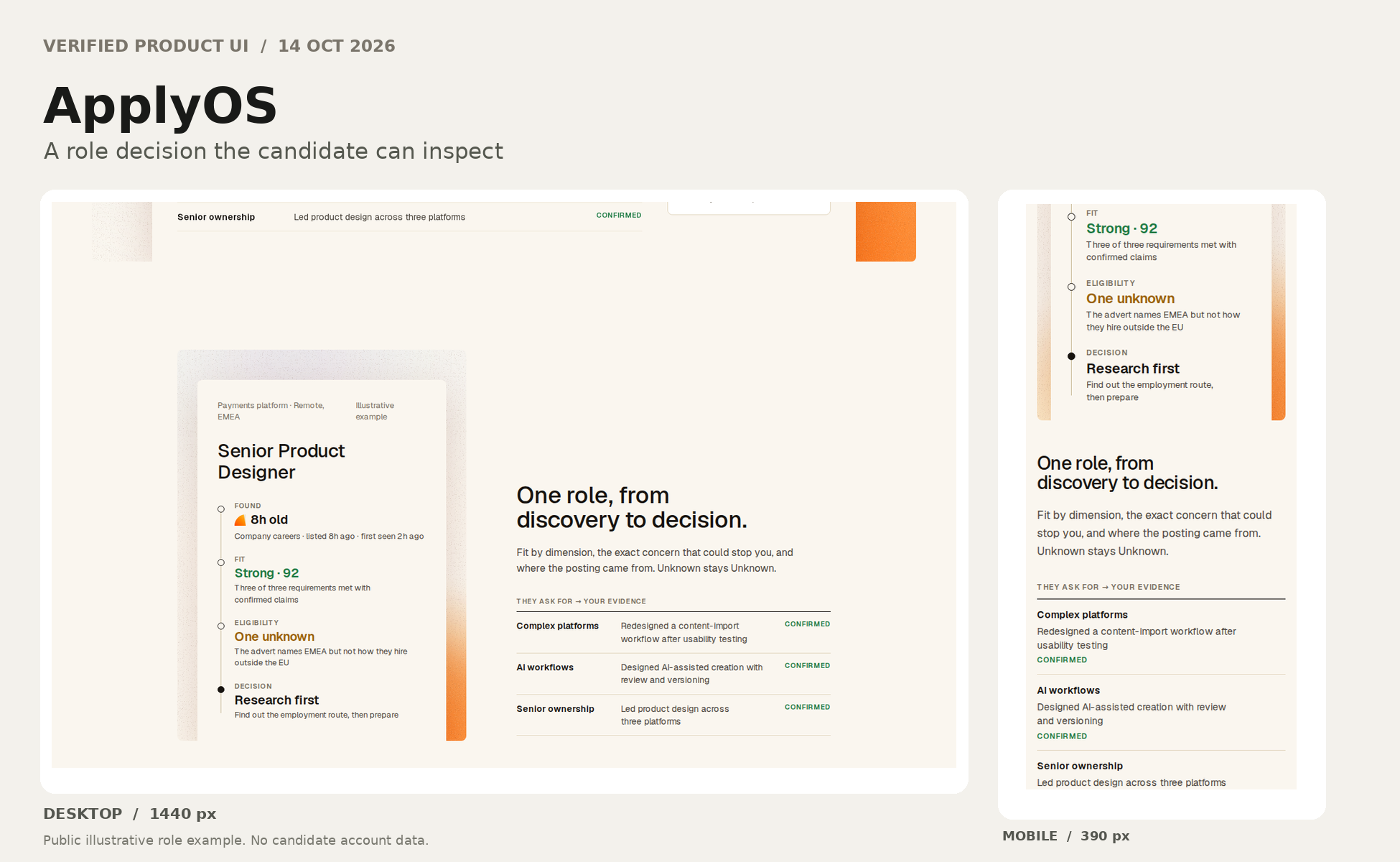The width and height of the screenshot is (1400, 862).
Task: Click the "Senior Product Designer" card title
Action: pyautogui.click(x=281, y=461)
